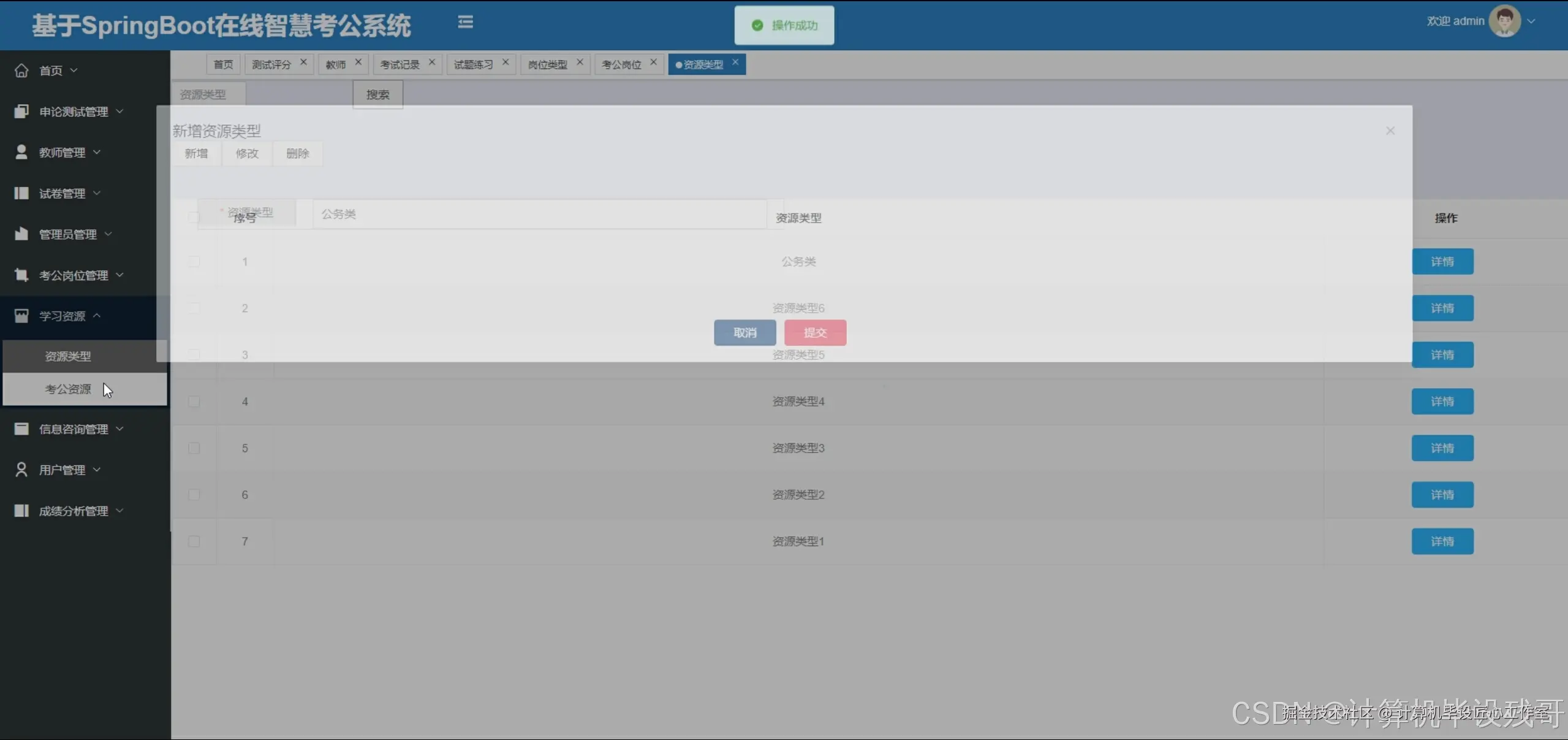Collapse the 学习资源 menu
Image resolution: width=1568 pixels, height=740 pixels.
click(62, 316)
